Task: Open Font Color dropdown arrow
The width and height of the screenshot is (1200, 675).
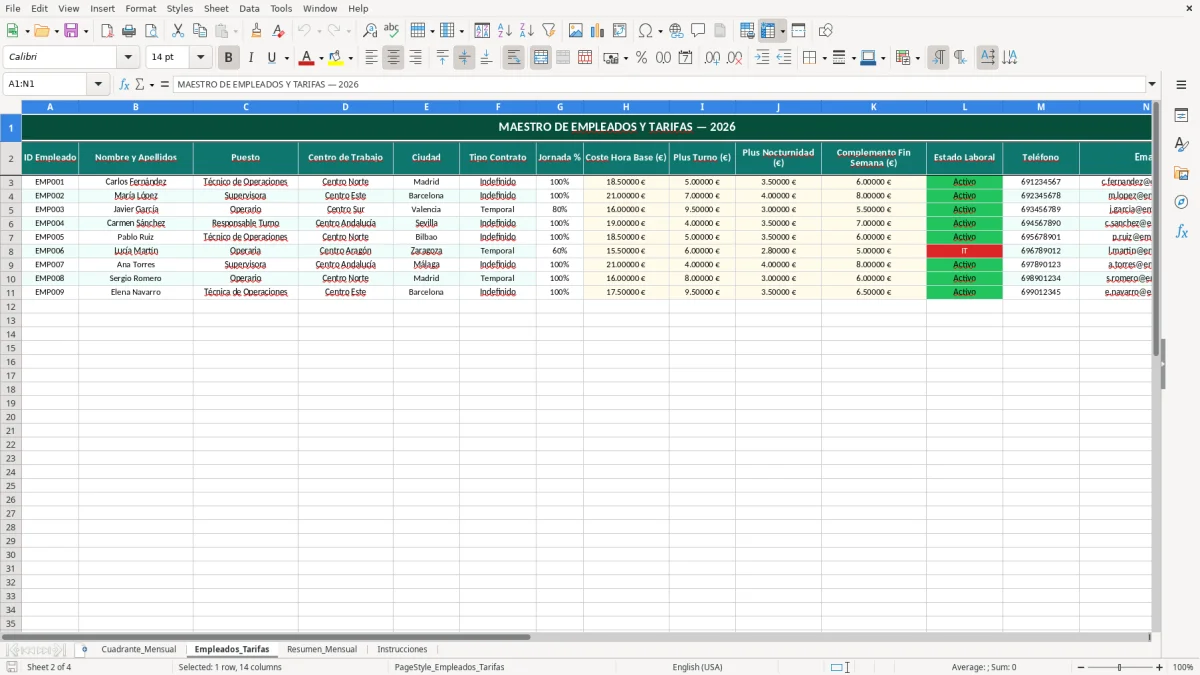Action: (x=321, y=58)
